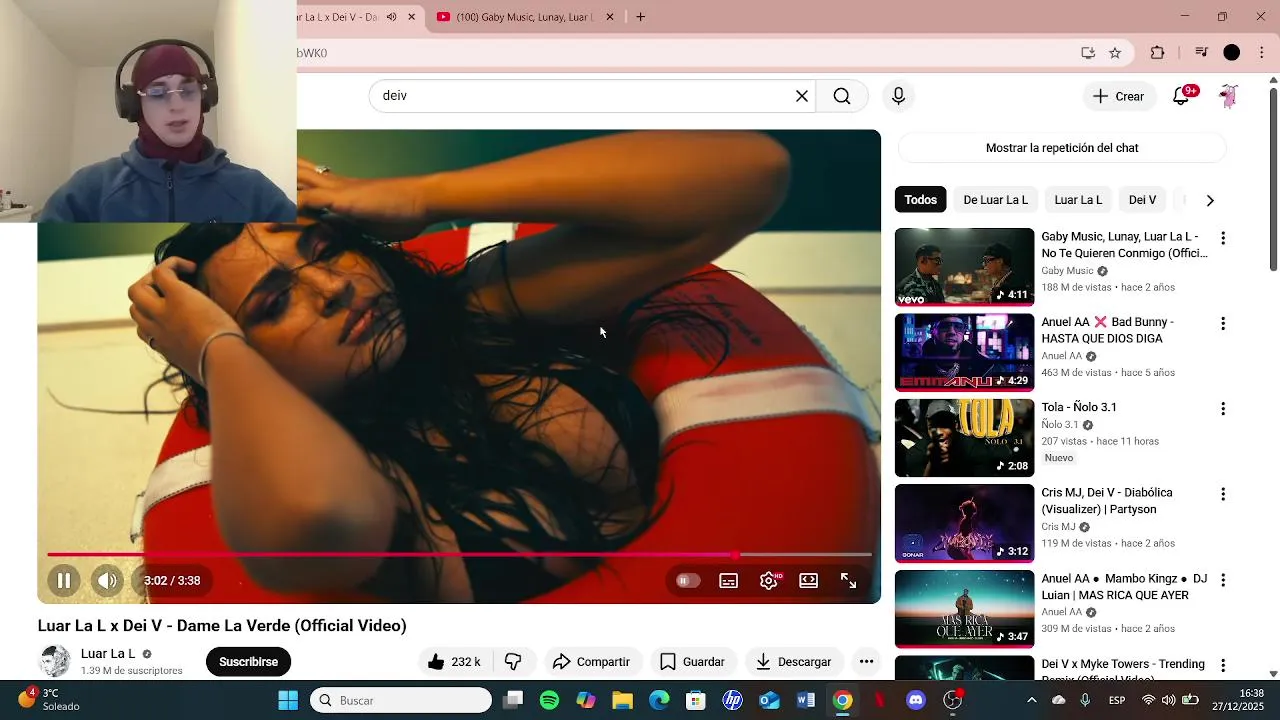Select the 'De Luar La L' chip
Image resolution: width=1280 pixels, height=720 pixels.
pos(995,200)
